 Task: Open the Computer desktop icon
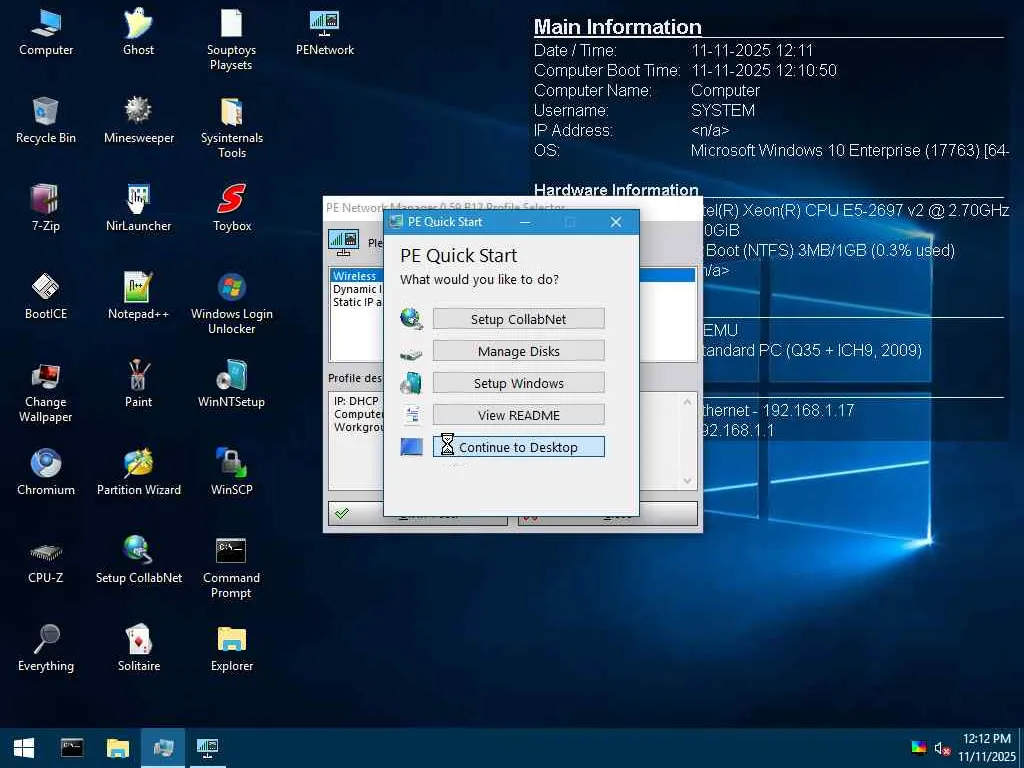46,32
